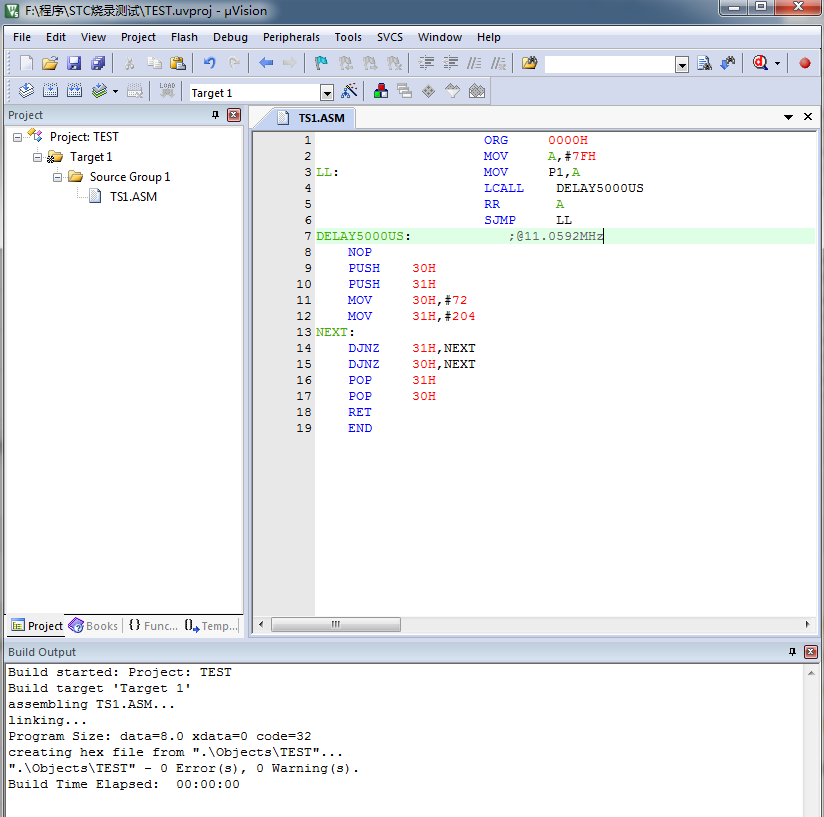Click the Batch Build icon
Viewport: 824px width, 817px height.
point(99,91)
